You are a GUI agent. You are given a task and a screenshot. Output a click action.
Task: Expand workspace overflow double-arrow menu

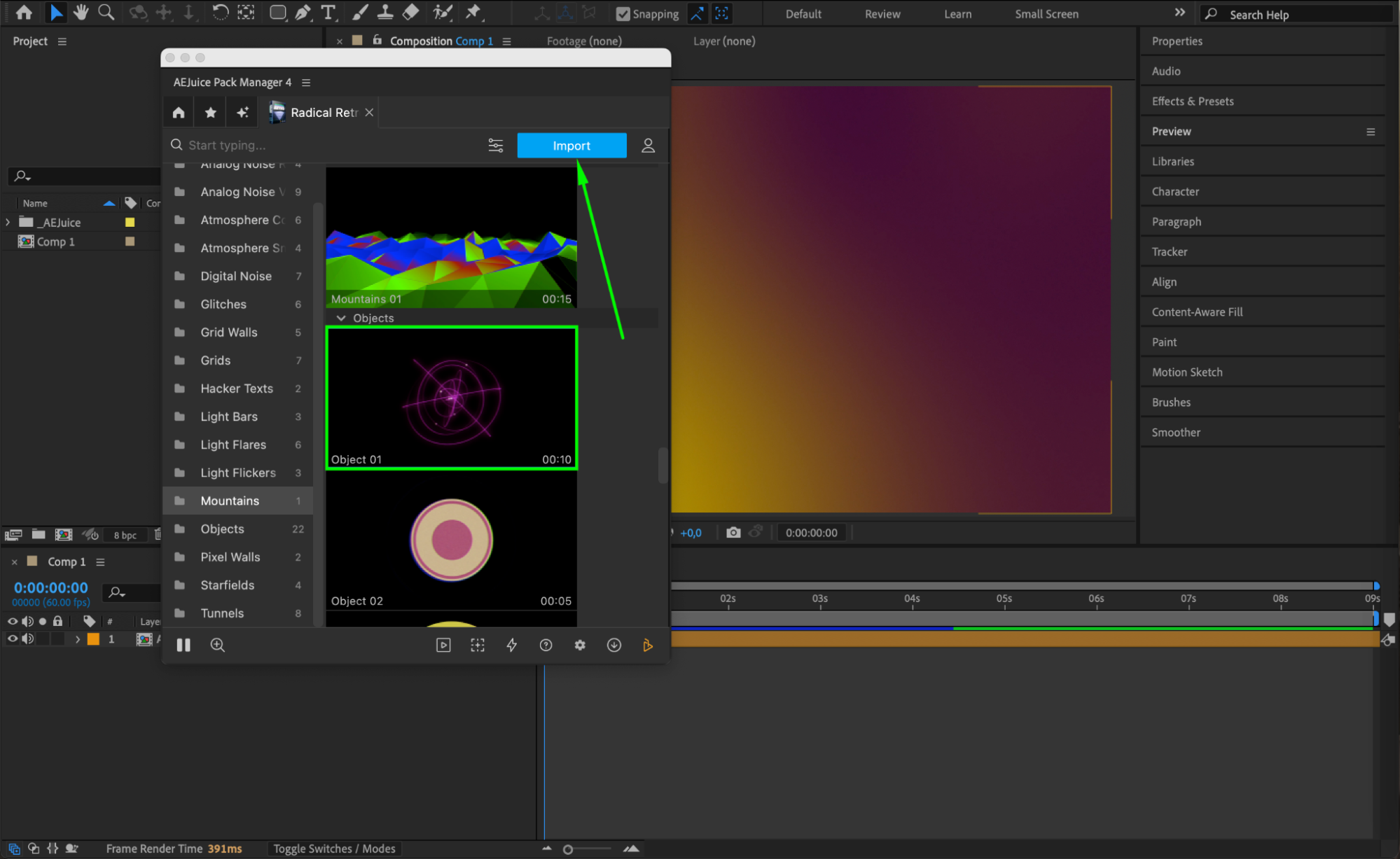pyautogui.click(x=1180, y=13)
